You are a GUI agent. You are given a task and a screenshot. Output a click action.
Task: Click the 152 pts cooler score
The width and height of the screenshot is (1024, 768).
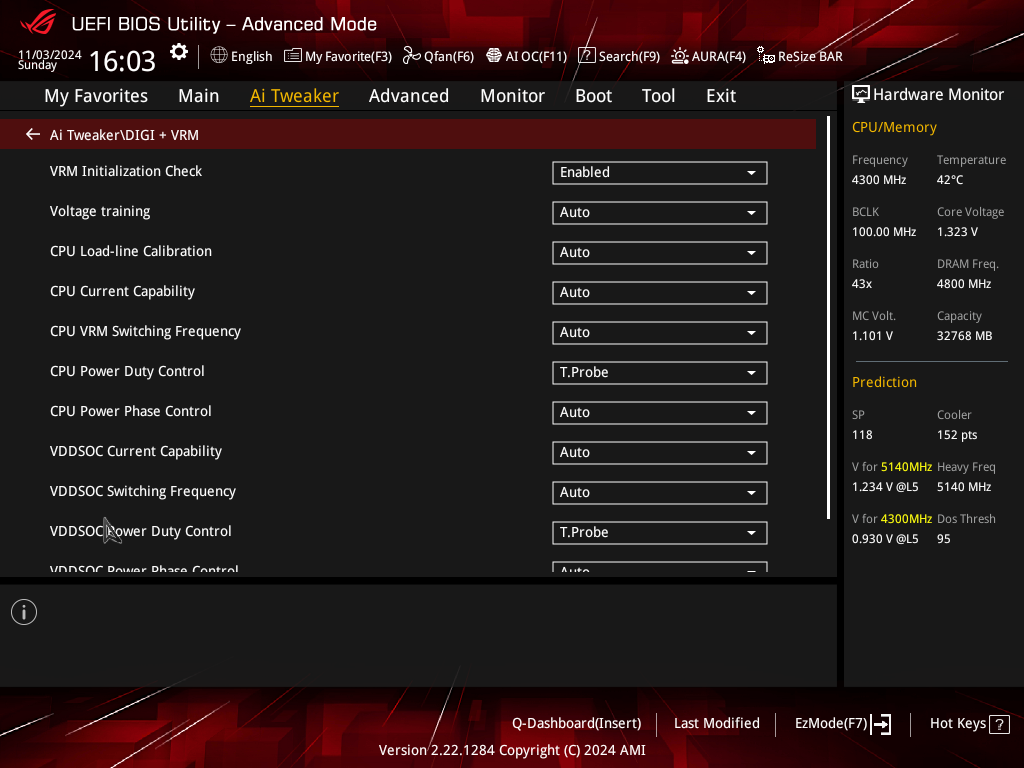(957, 435)
